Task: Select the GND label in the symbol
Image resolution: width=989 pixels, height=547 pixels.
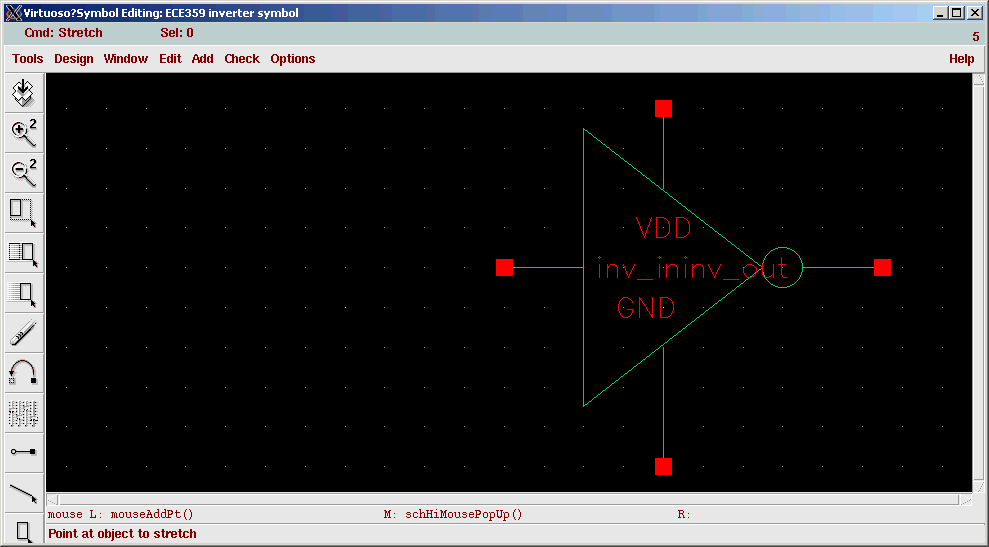Action: (646, 308)
